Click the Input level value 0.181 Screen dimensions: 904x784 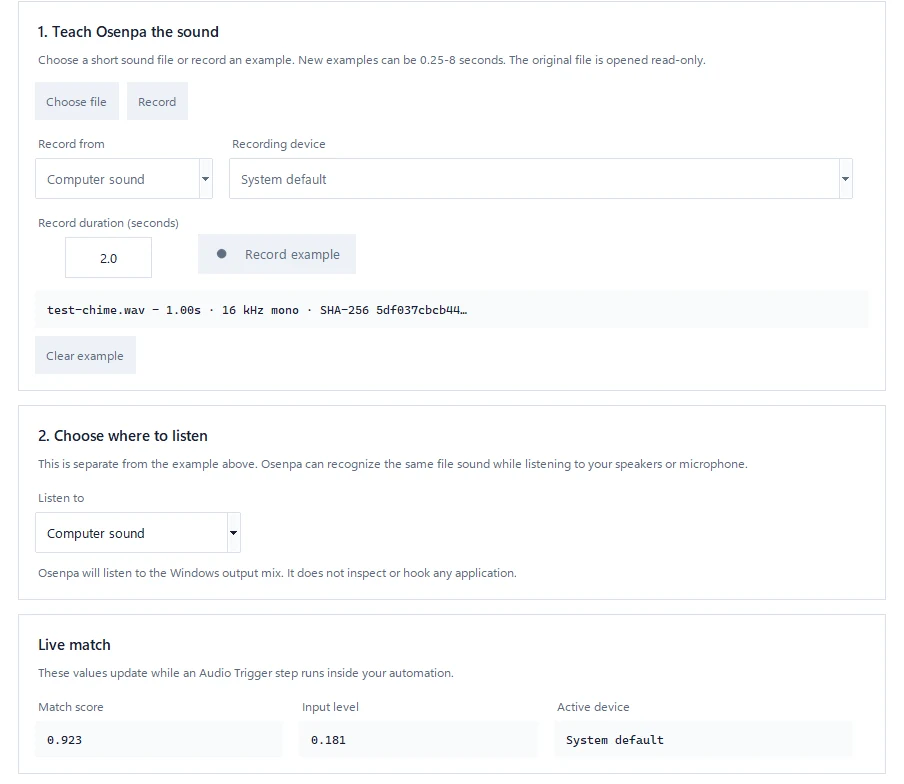coord(418,740)
